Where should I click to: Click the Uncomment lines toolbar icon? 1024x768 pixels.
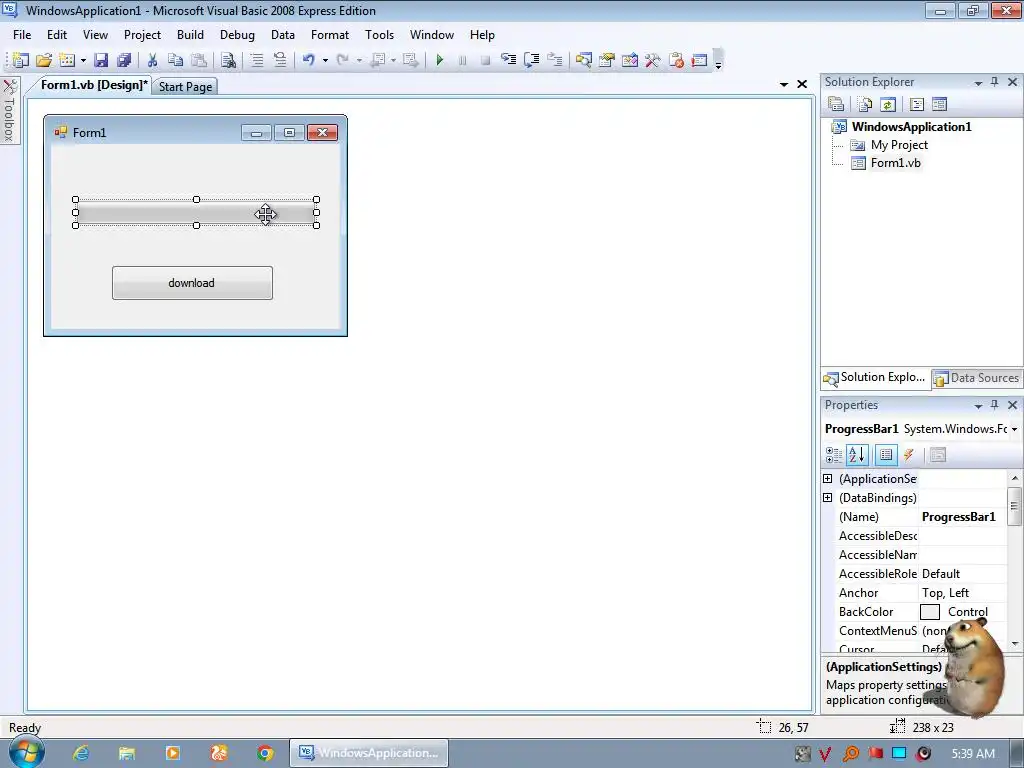pos(280,60)
